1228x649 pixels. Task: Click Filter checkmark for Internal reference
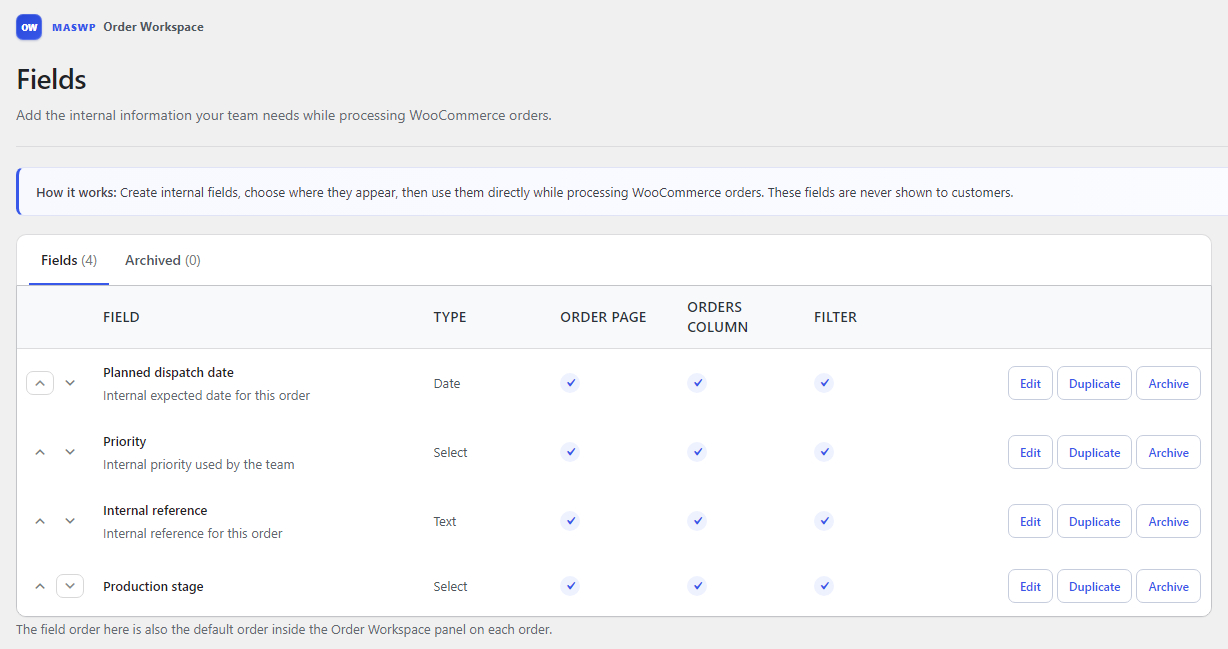[x=824, y=521]
